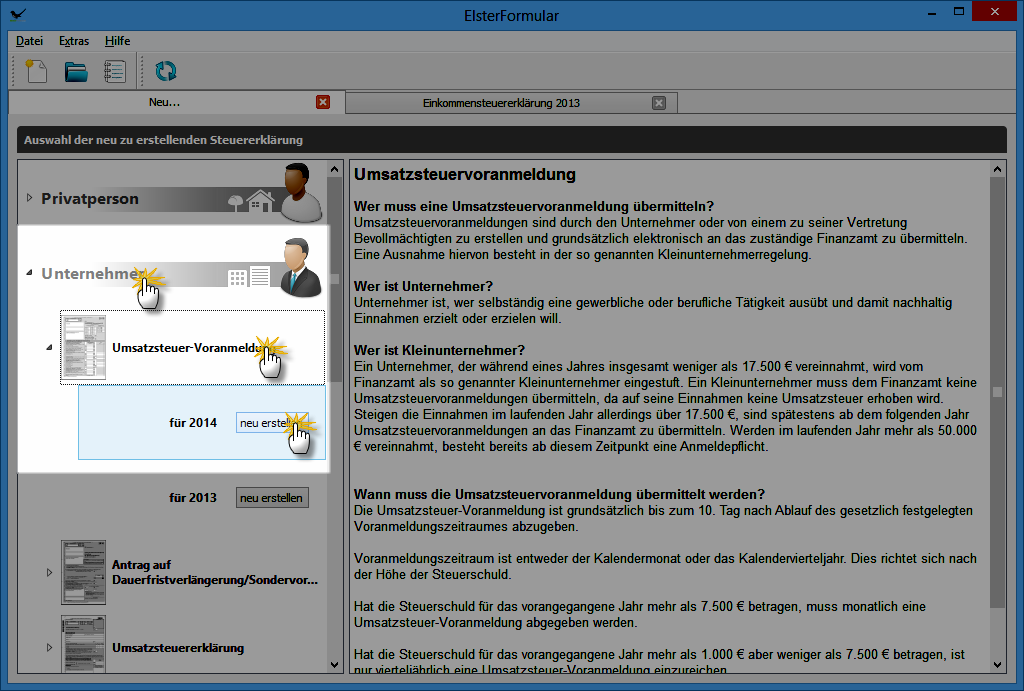Click the refresh update toolbar icon
Screen dimensions: 1024x691
(165, 71)
